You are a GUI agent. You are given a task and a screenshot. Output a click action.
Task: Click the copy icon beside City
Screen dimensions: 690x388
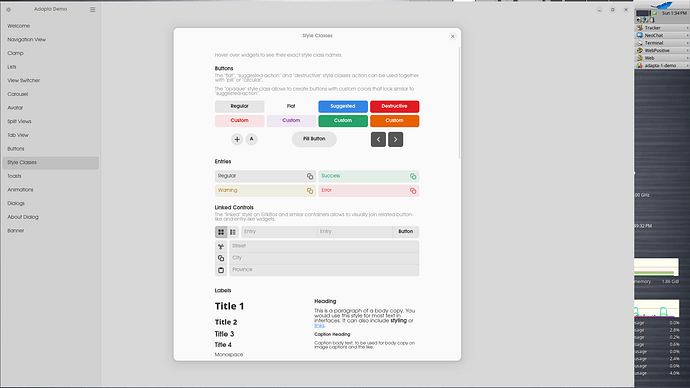221,258
